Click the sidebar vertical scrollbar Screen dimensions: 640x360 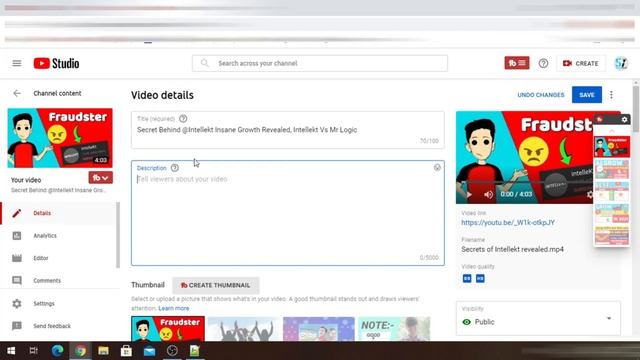(118, 235)
